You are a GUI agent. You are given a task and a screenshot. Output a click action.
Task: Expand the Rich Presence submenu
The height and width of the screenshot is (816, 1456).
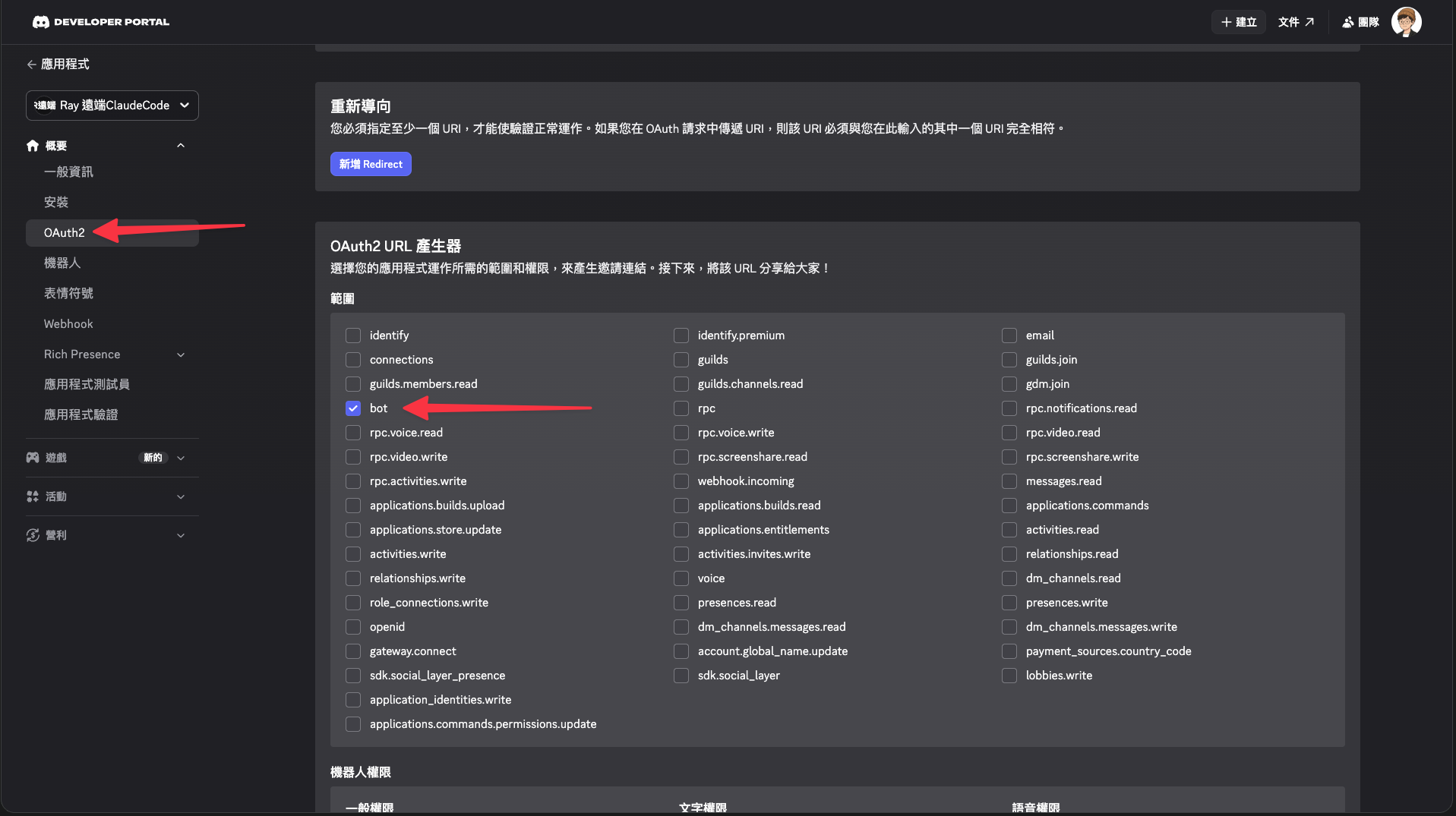click(x=181, y=354)
